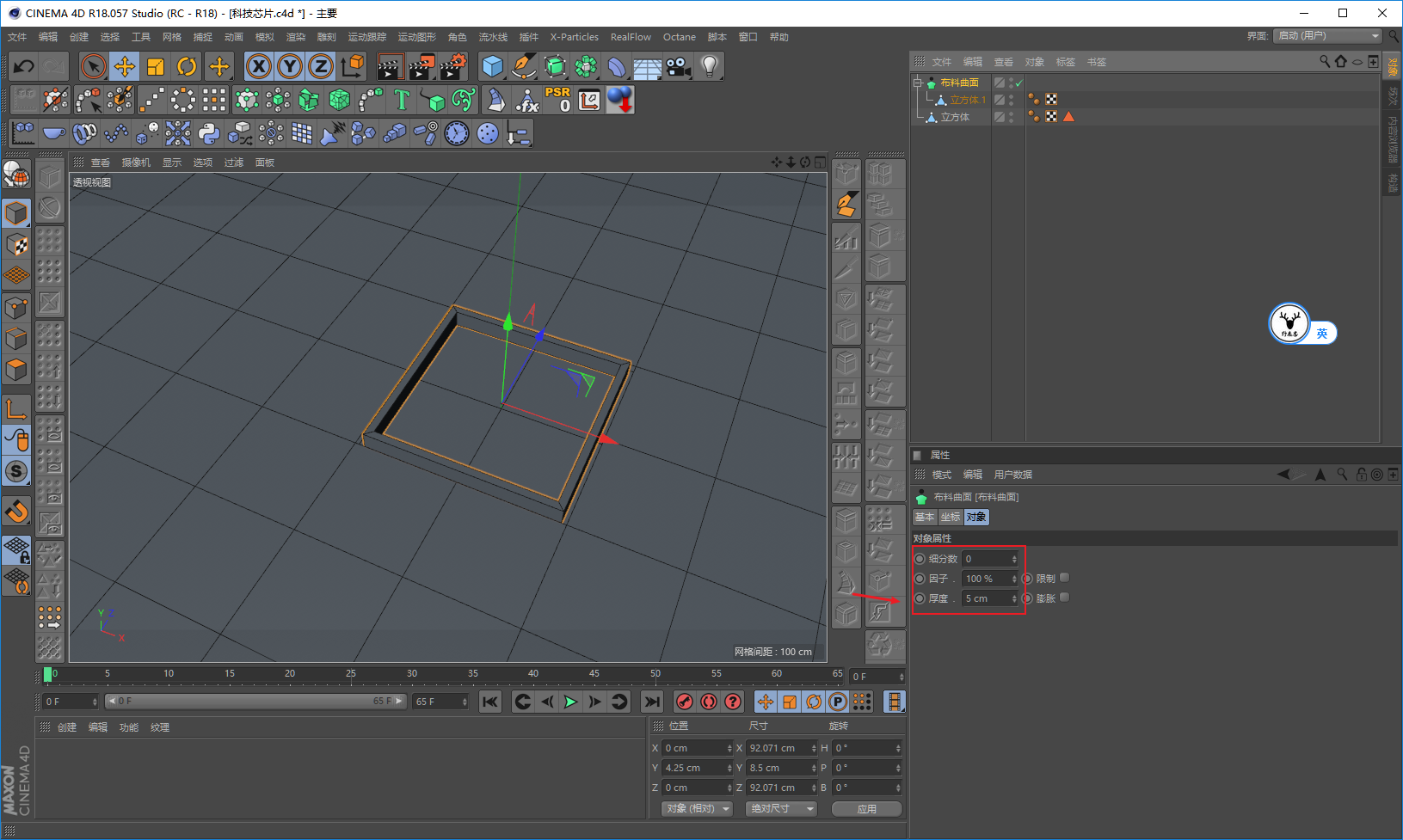The width and height of the screenshot is (1403, 840).
Task: Click the 细分数 value field
Action: [x=986, y=559]
